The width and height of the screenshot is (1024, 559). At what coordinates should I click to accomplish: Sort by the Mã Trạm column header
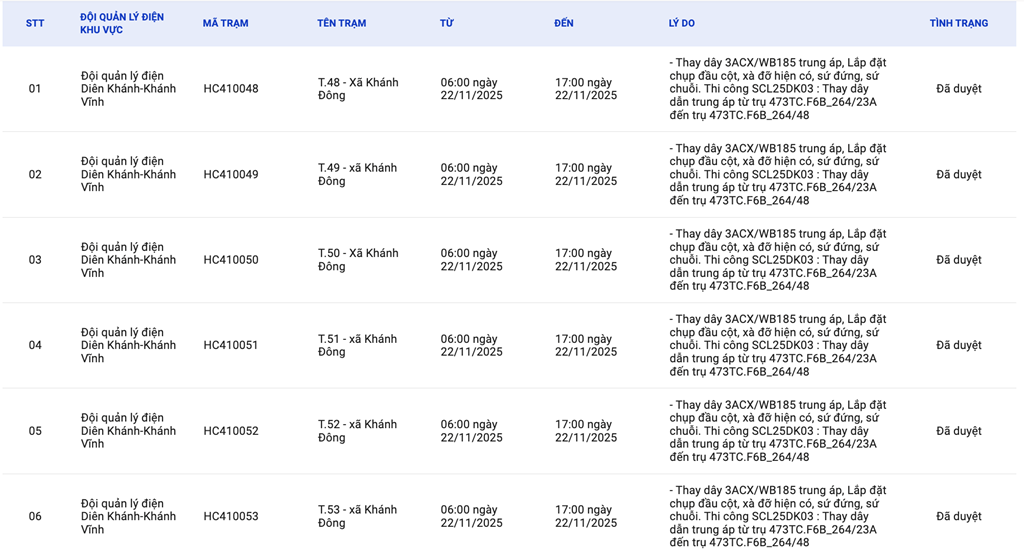click(225, 23)
